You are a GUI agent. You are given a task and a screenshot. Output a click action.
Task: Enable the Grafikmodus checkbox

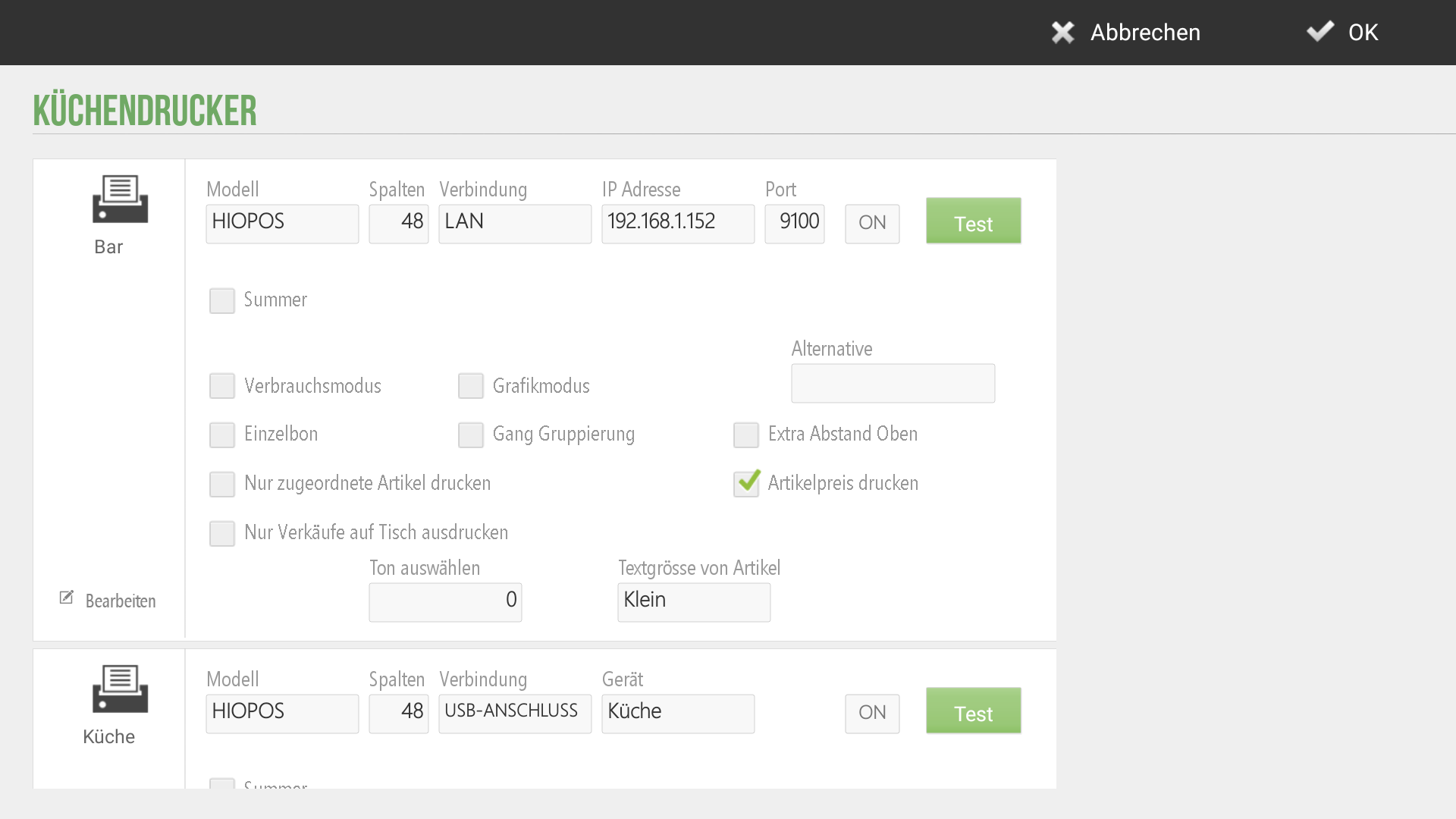pyautogui.click(x=471, y=386)
